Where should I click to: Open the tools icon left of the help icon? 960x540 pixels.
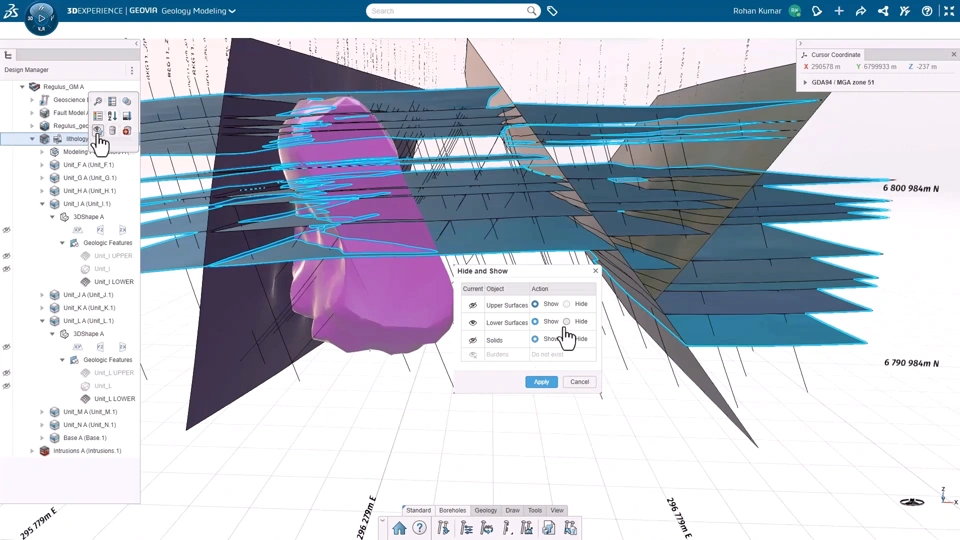pyautogui.click(x=905, y=11)
